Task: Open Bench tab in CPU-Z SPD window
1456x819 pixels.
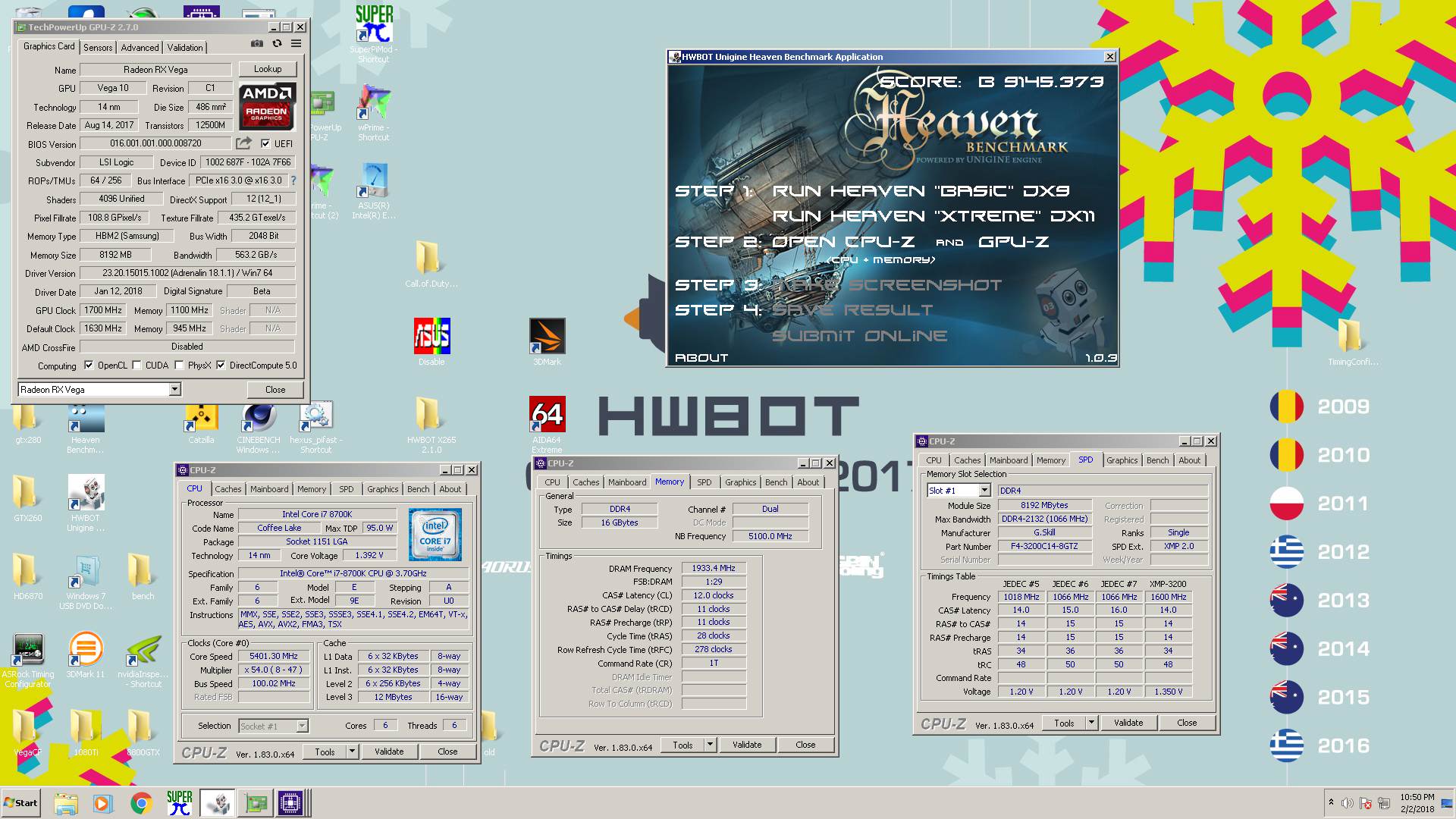Action: 1157,460
